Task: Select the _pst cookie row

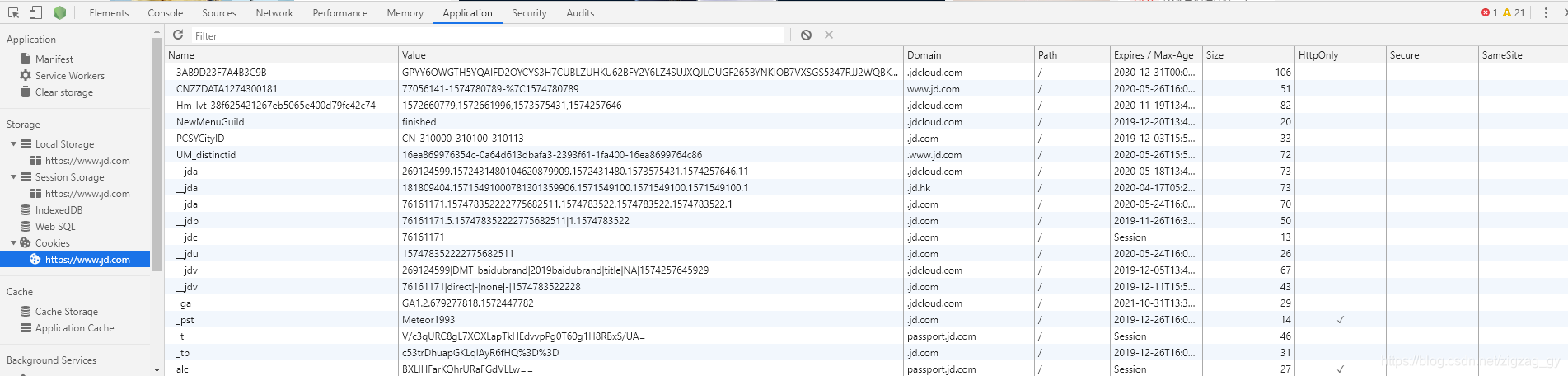Action: pyautogui.click(x=866, y=320)
